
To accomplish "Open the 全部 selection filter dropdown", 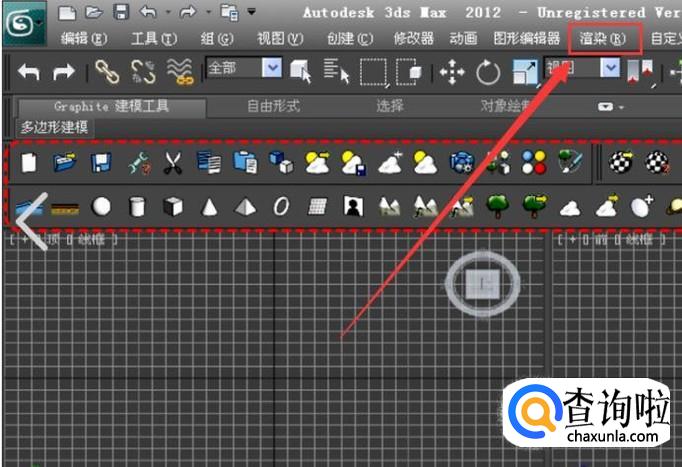I will tap(271, 69).
